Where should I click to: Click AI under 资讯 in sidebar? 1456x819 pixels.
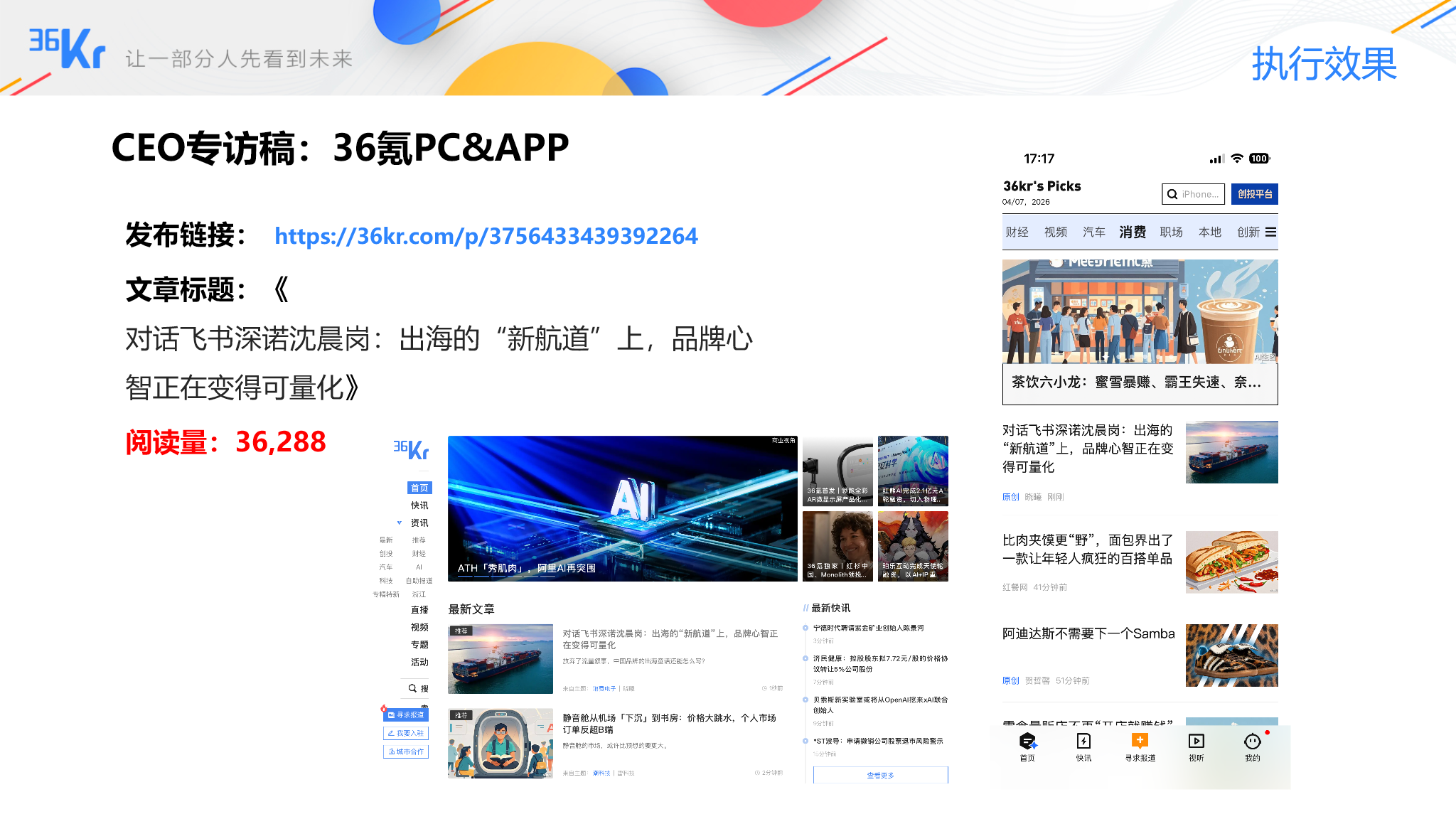[x=419, y=567]
